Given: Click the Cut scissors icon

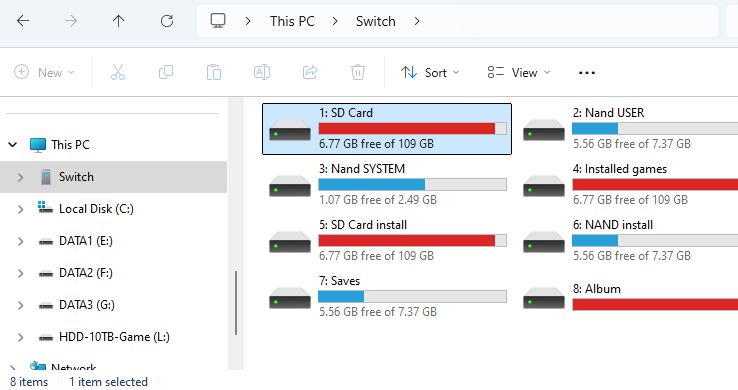Looking at the screenshot, I should (x=118, y=72).
